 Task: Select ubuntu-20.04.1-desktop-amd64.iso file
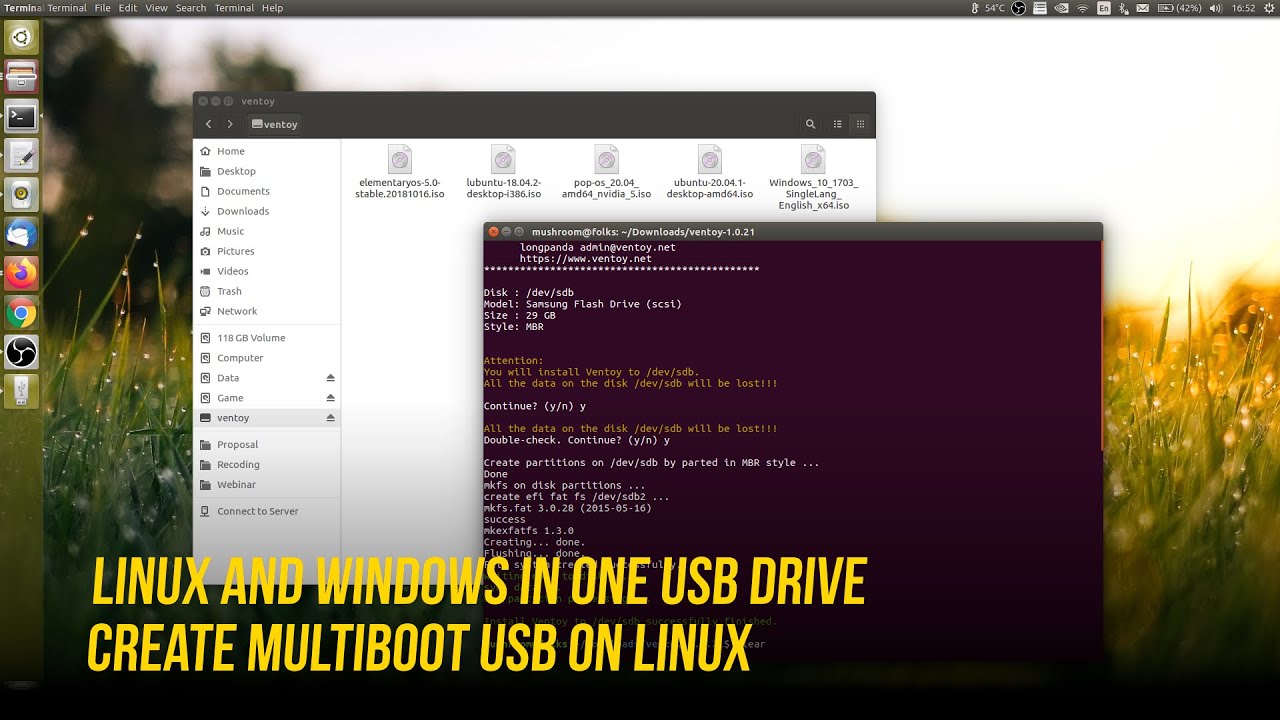pyautogui.click(x=710, y=172)
